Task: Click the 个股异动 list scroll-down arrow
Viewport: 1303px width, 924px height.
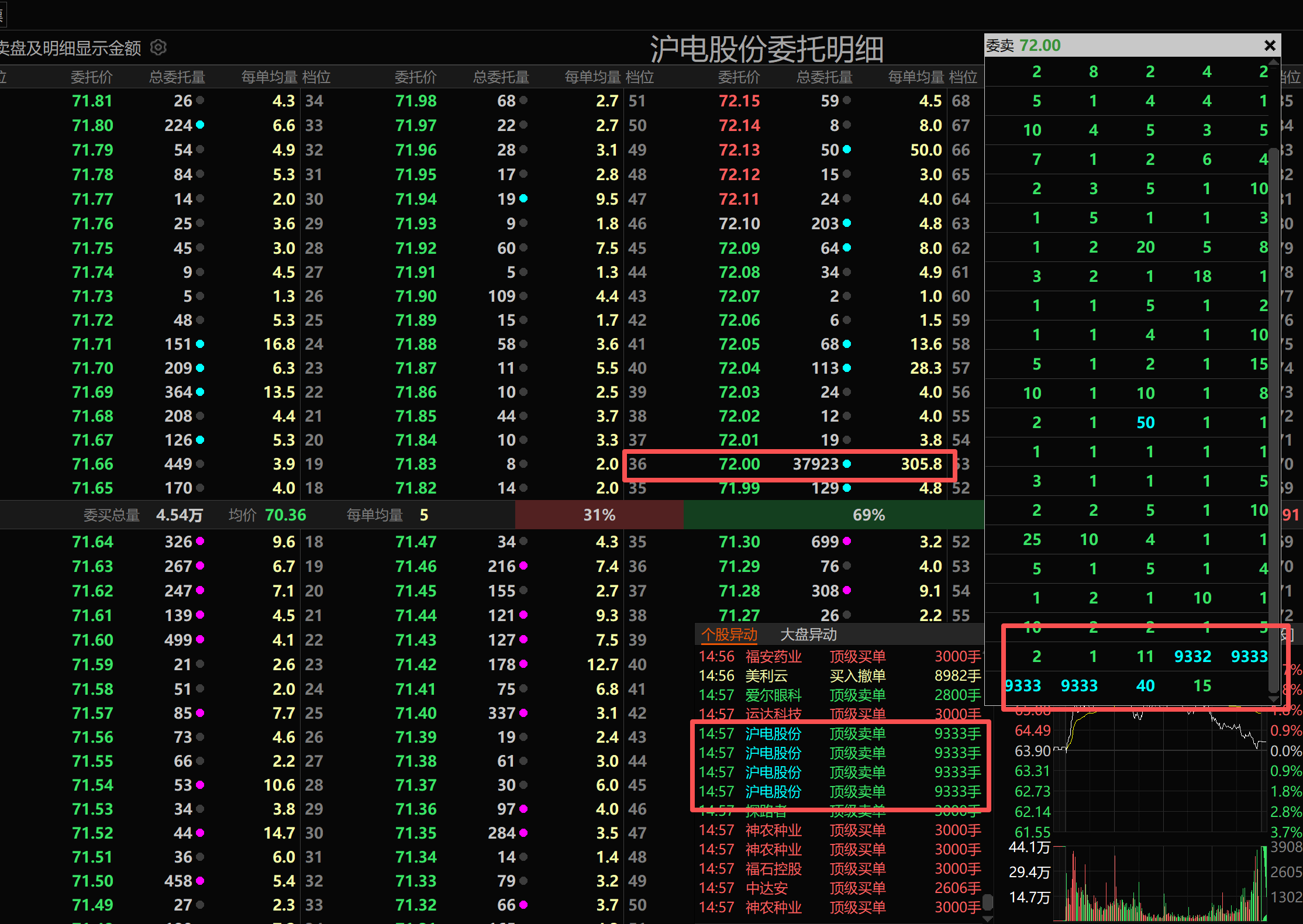Action: click(988, 918)
